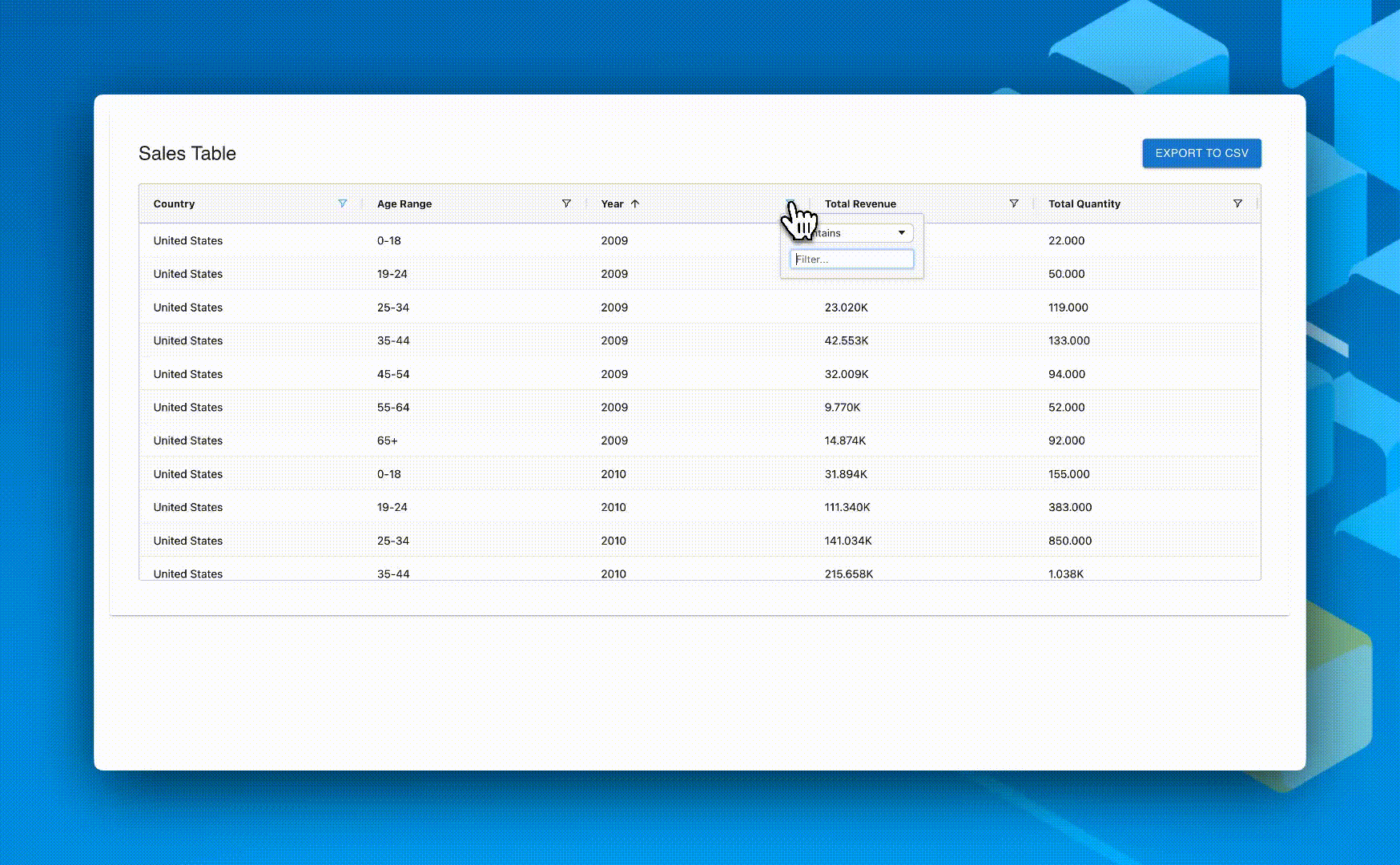Open the dropdown arrow in the filter popup
The width and height of the screenshot is (1400, 865).
pos(903,232)
